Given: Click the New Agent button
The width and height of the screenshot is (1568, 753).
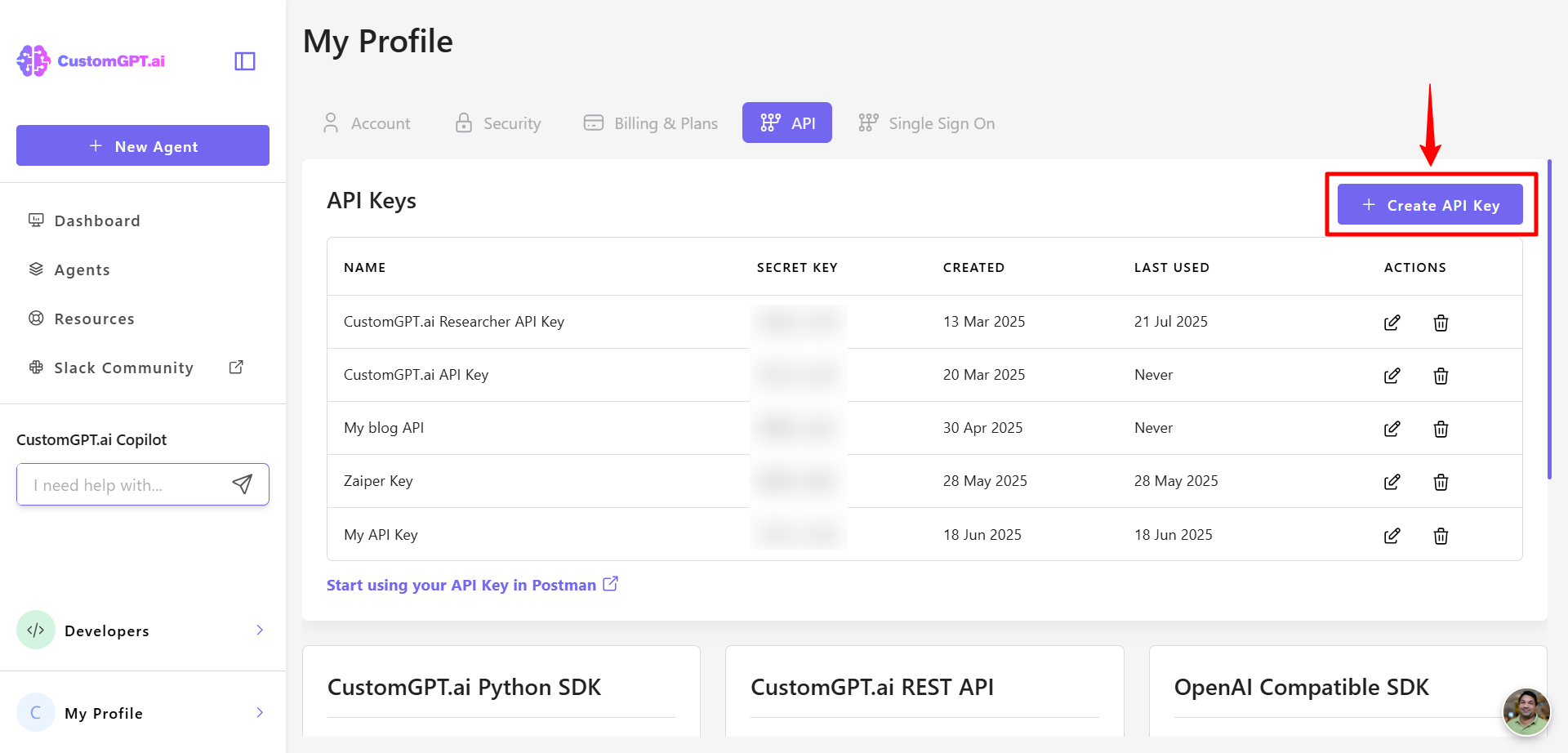Looking at the screenshot, I should pyautogui.click(x=143, y=145).
